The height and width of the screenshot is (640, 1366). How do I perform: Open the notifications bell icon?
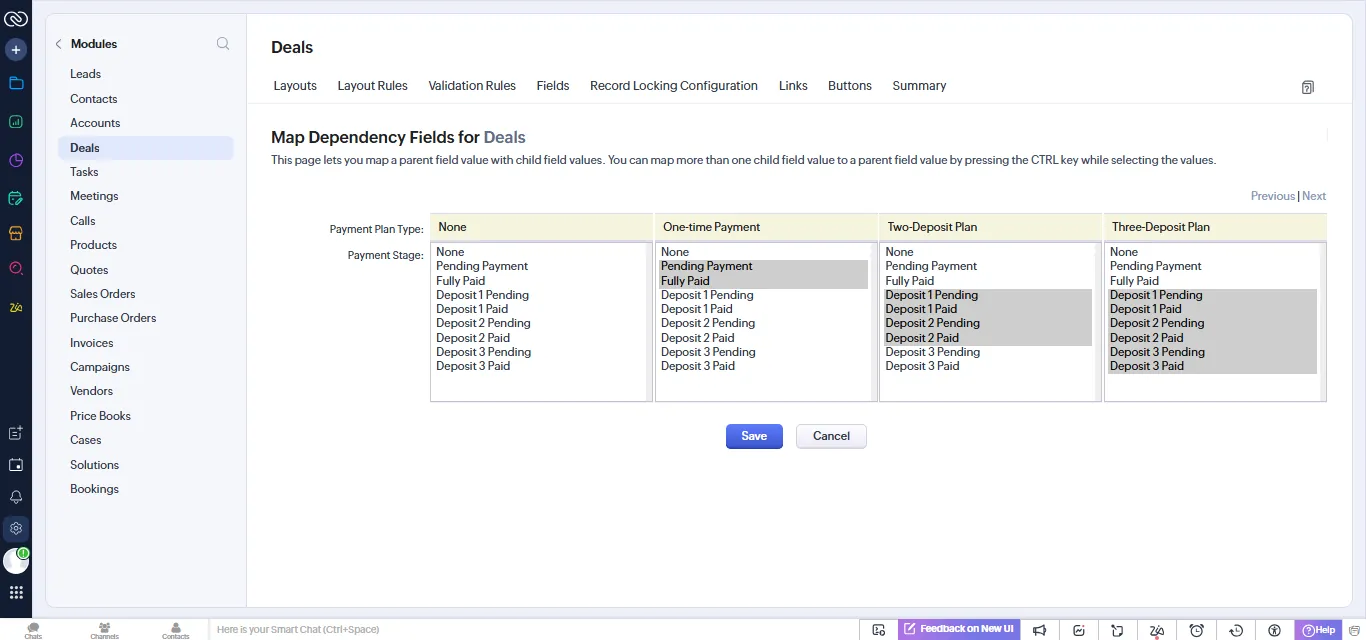[16, 497]
